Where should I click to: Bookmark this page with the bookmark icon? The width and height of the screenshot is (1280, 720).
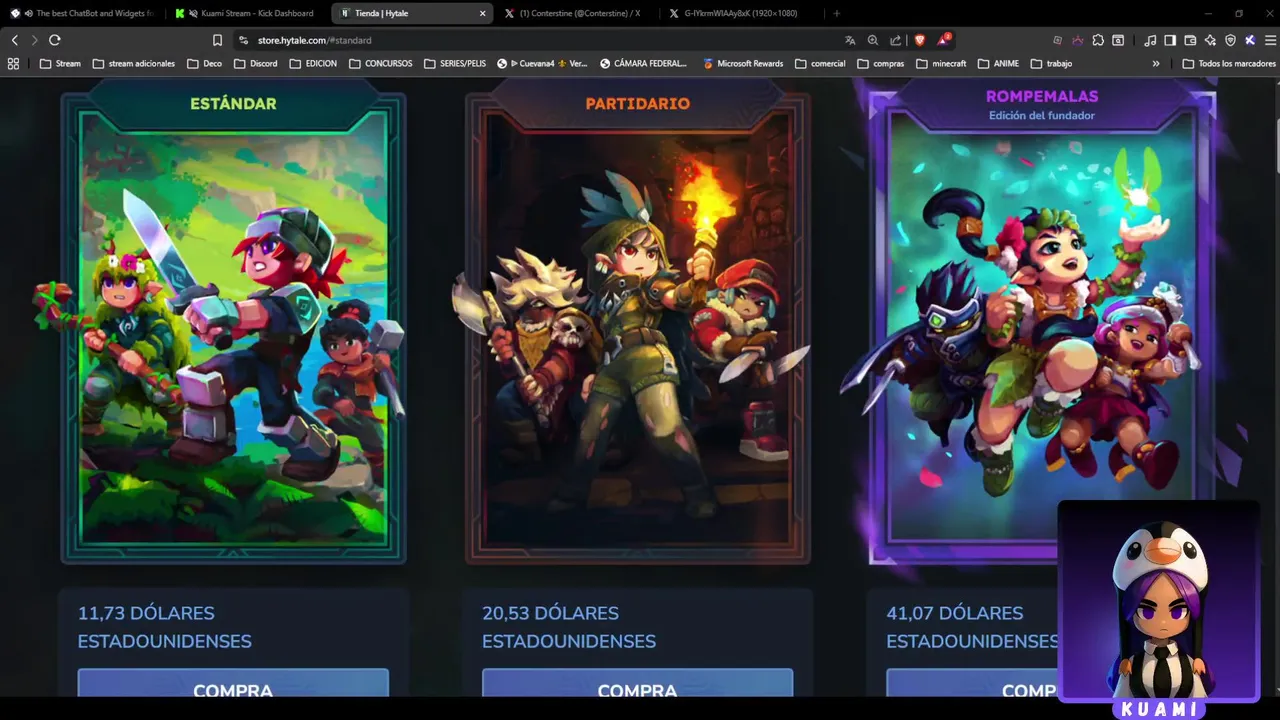[217, 40]
